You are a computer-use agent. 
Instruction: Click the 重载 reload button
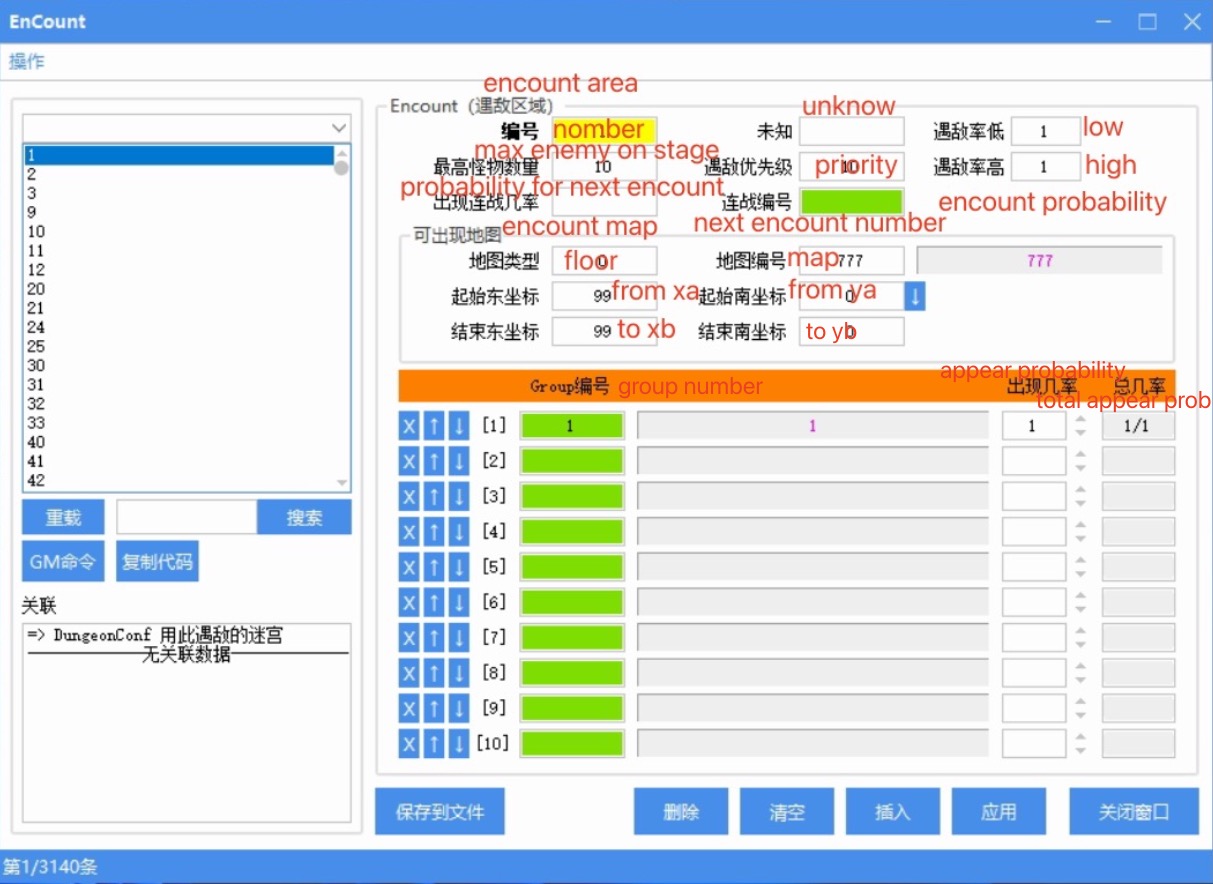click(63, 517)
